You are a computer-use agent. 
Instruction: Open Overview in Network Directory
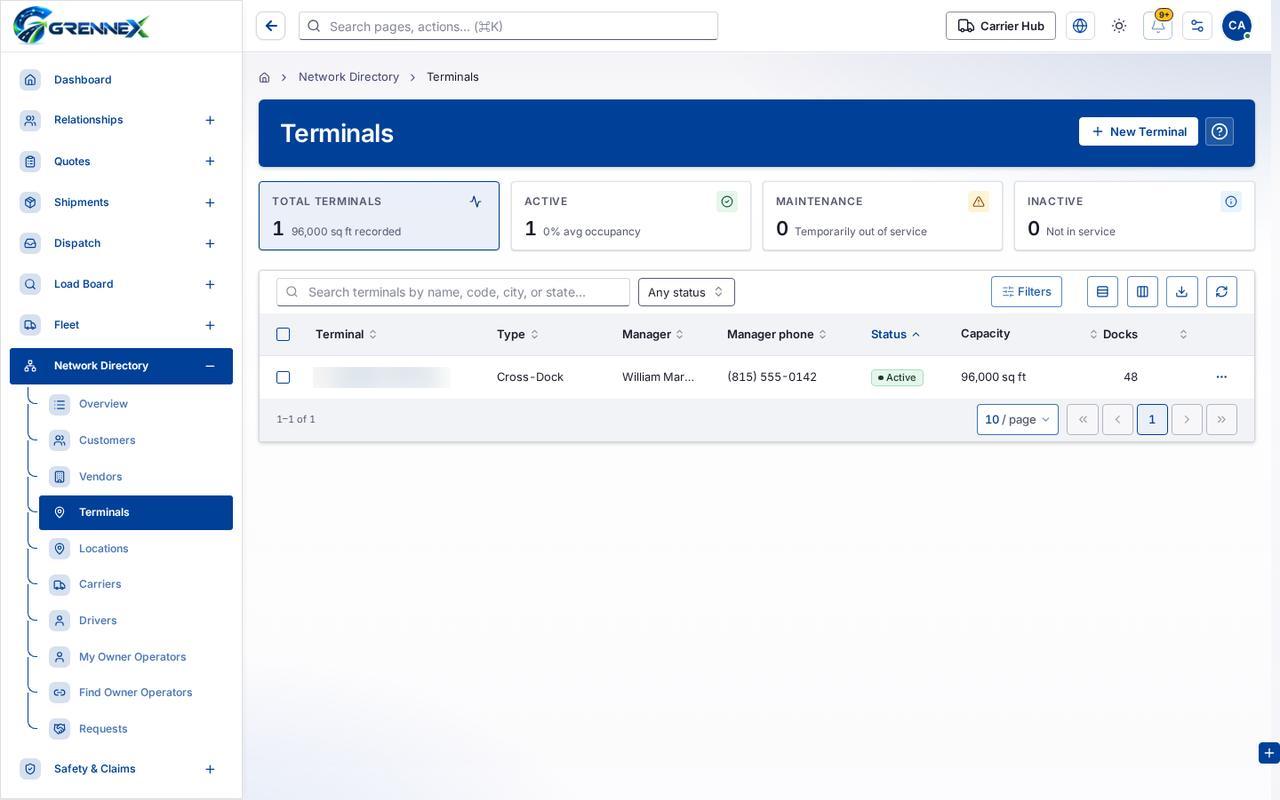[x=136, y=404]
